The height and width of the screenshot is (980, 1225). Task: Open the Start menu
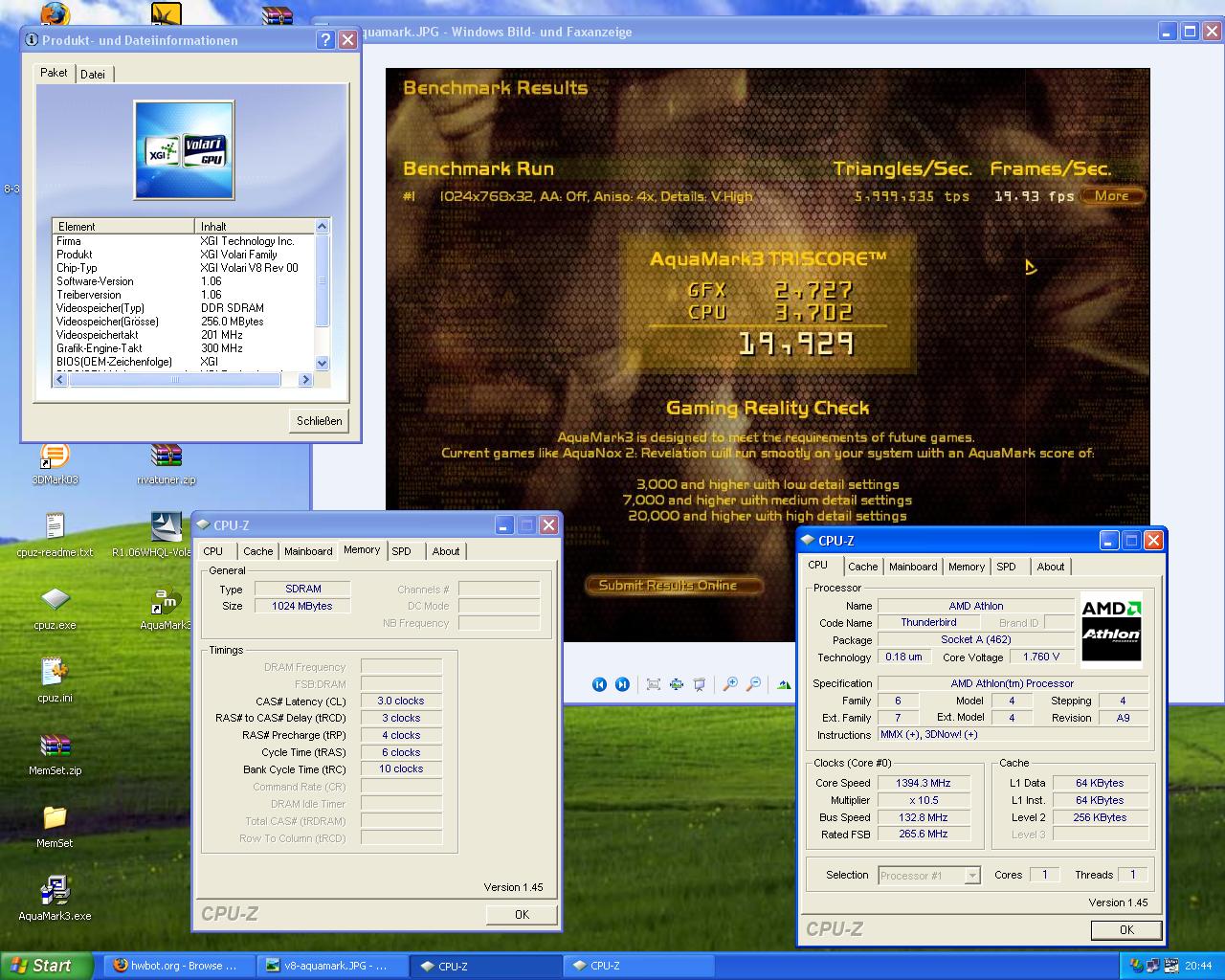46,966
